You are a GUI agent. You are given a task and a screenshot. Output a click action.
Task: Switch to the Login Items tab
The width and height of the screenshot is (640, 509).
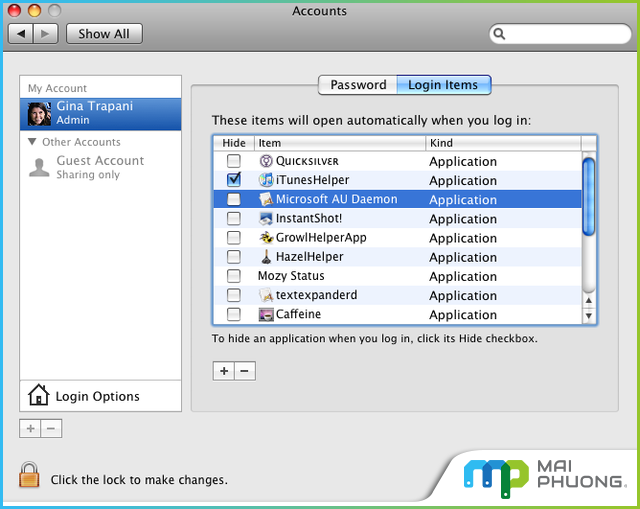[x=443, y=84]
